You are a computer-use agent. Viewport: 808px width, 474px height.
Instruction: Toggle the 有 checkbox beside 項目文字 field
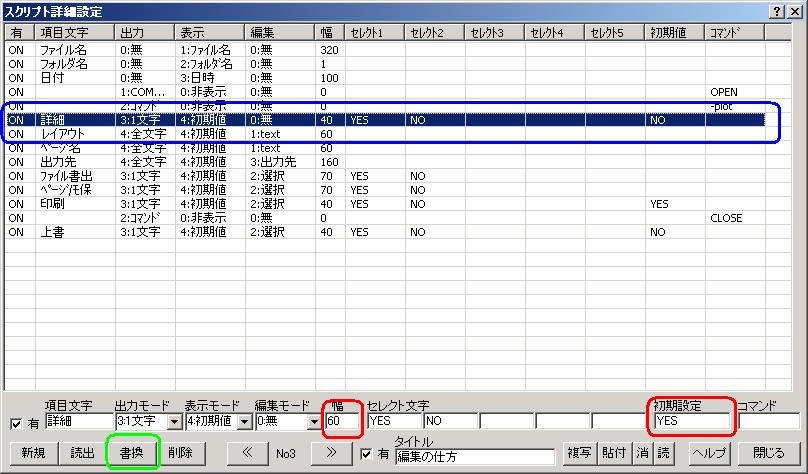[x=15, y=423]
